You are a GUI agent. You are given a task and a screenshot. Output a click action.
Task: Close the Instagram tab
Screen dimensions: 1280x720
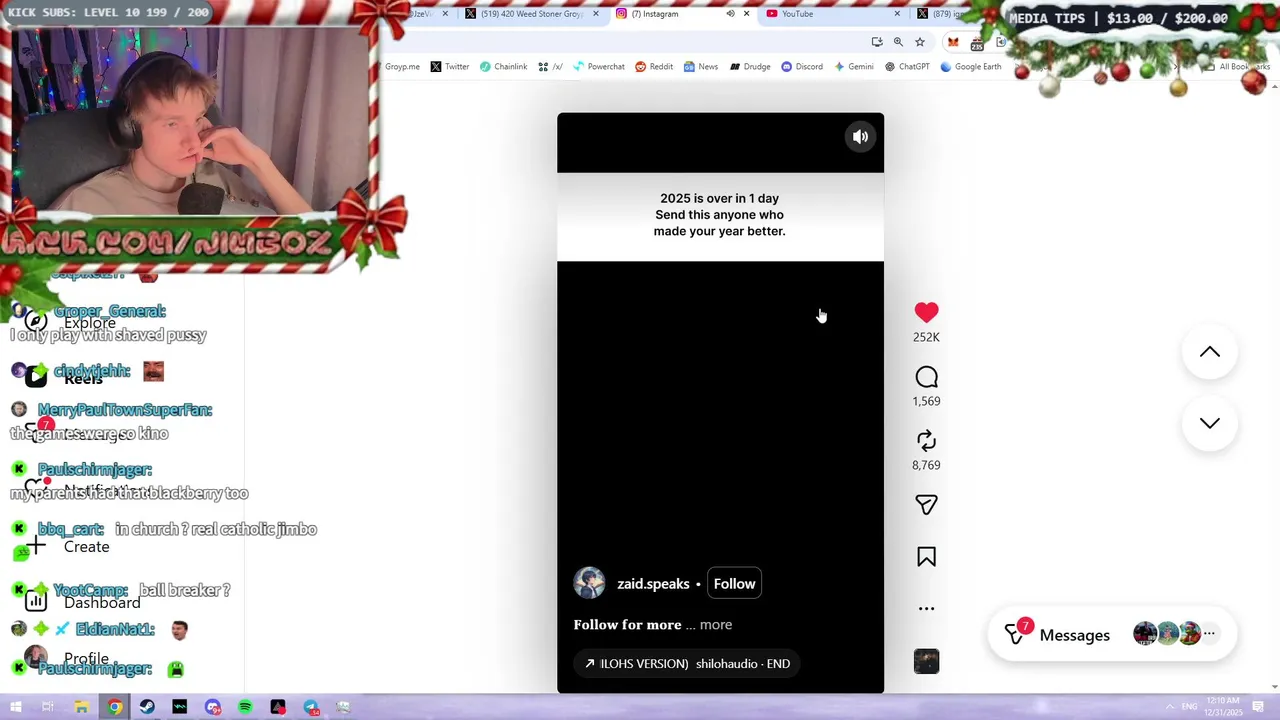[x=746, y=14]
